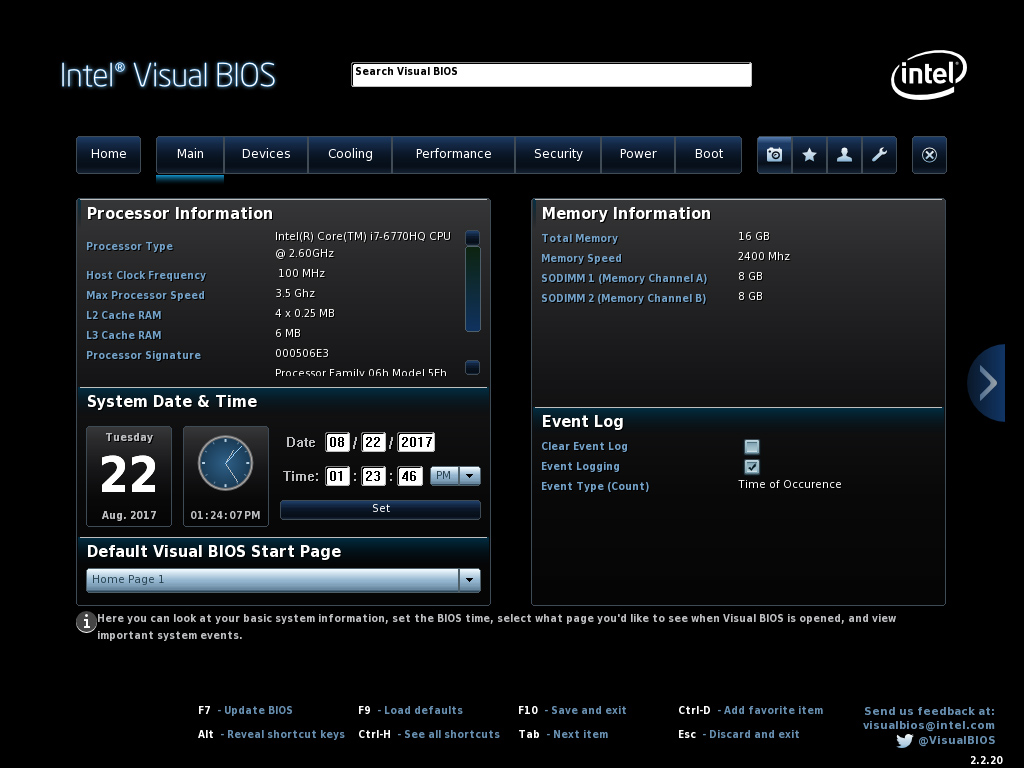The image size is (1024, 768).
Task: Disable Event Logging checkbox
Action: [x=751, y=466]
